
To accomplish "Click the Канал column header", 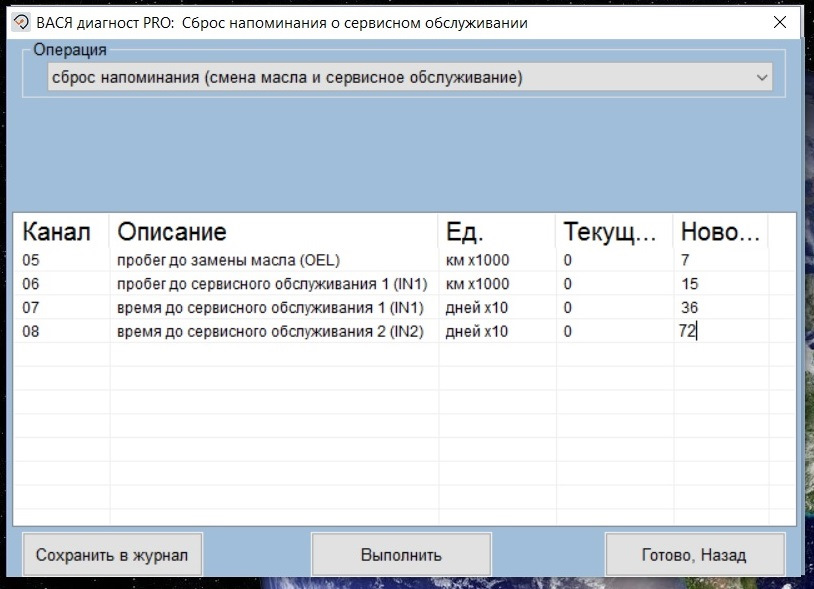I will (61, 231).
